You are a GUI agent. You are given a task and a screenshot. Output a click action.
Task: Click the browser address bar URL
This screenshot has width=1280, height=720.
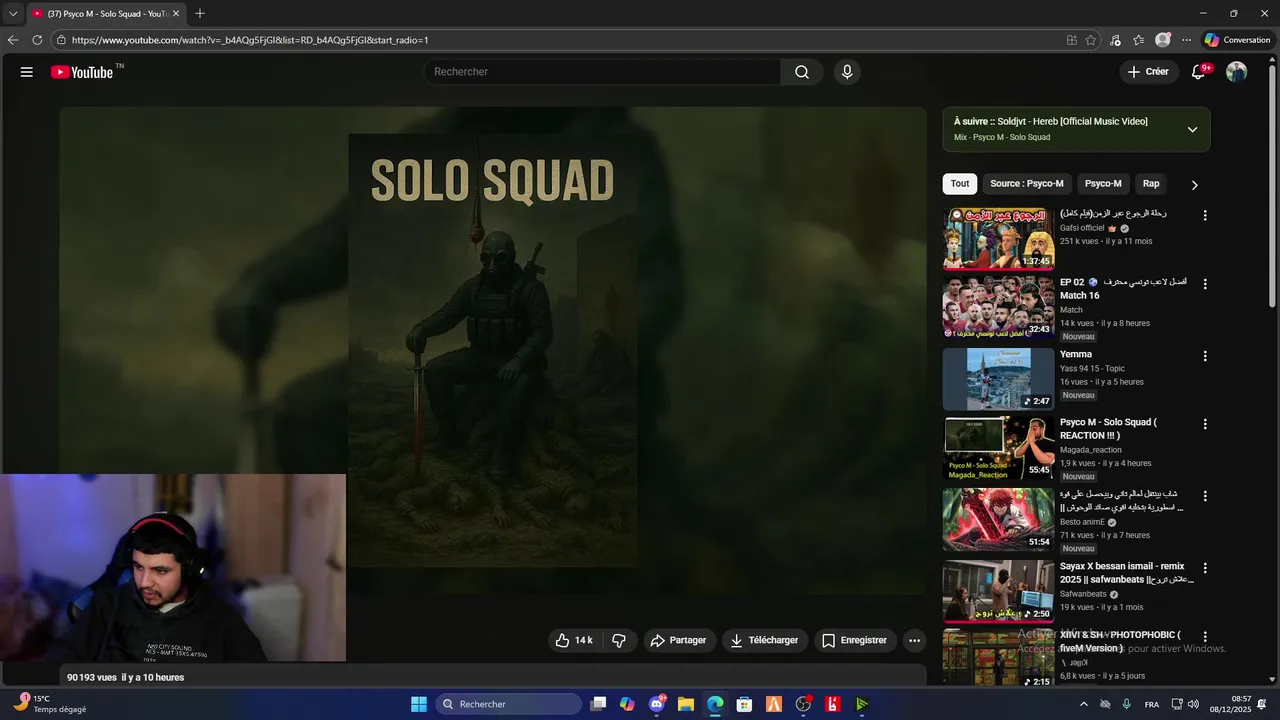click(x=250, y=40)
